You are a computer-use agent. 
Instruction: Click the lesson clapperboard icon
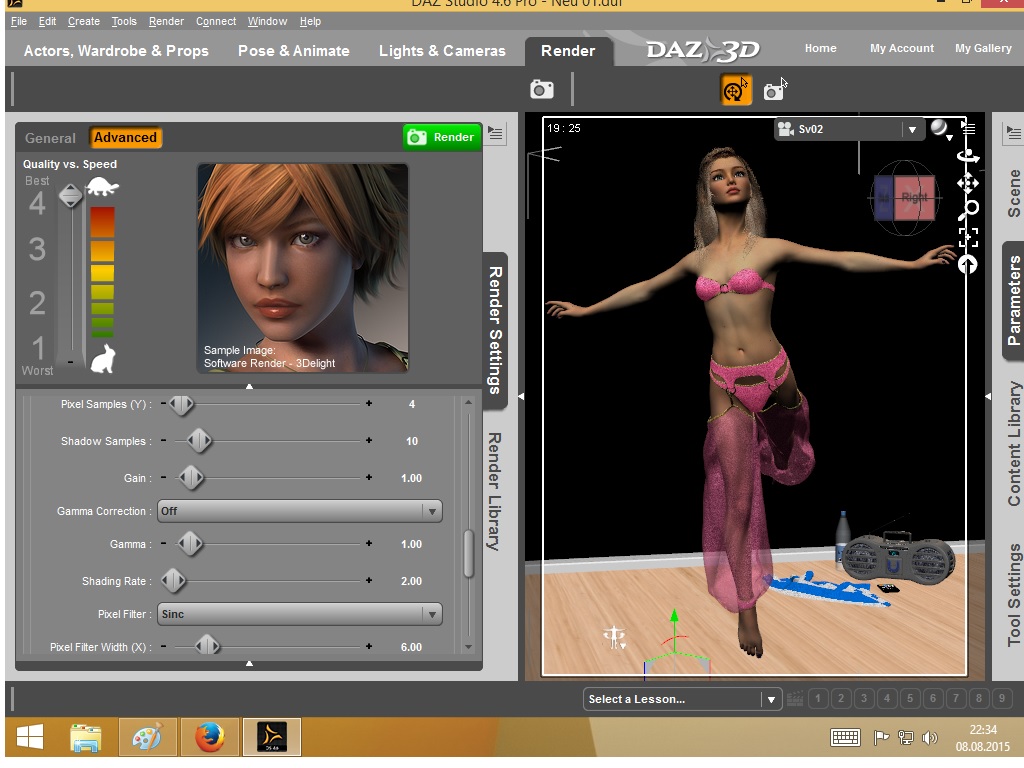795,699
